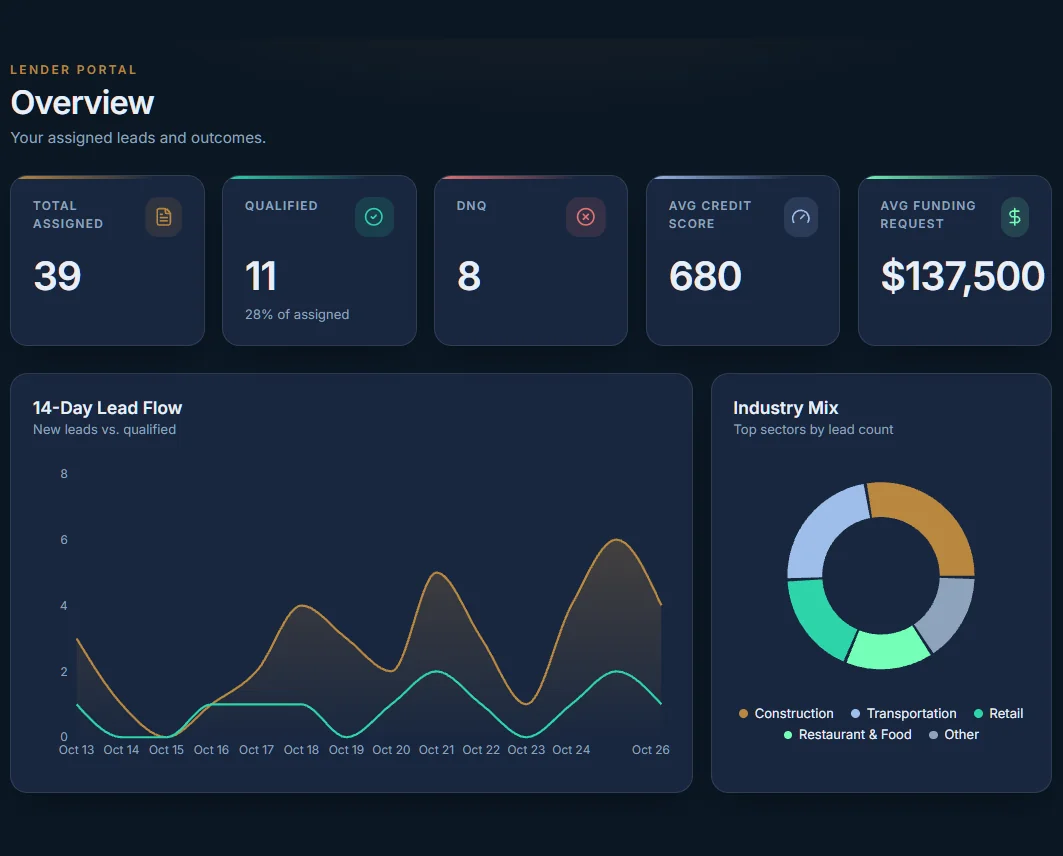Click 'Your assigned leads and outcomes.' subtitle
This screenshot has width=1063, height=856.
point(138,138)
